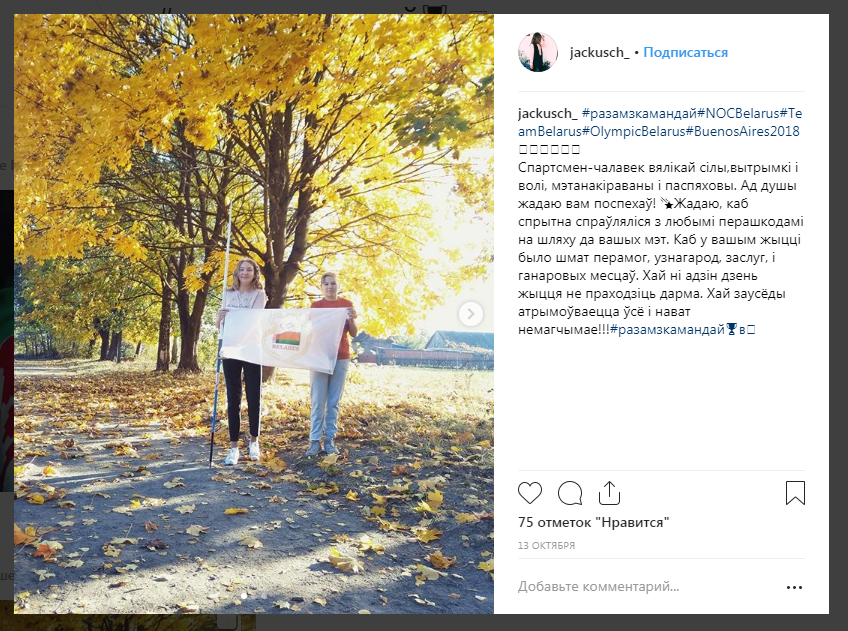Open trailing #разамзкамандай hashtag at caption end
Screen dimensions: 848x631
[667, 329]
